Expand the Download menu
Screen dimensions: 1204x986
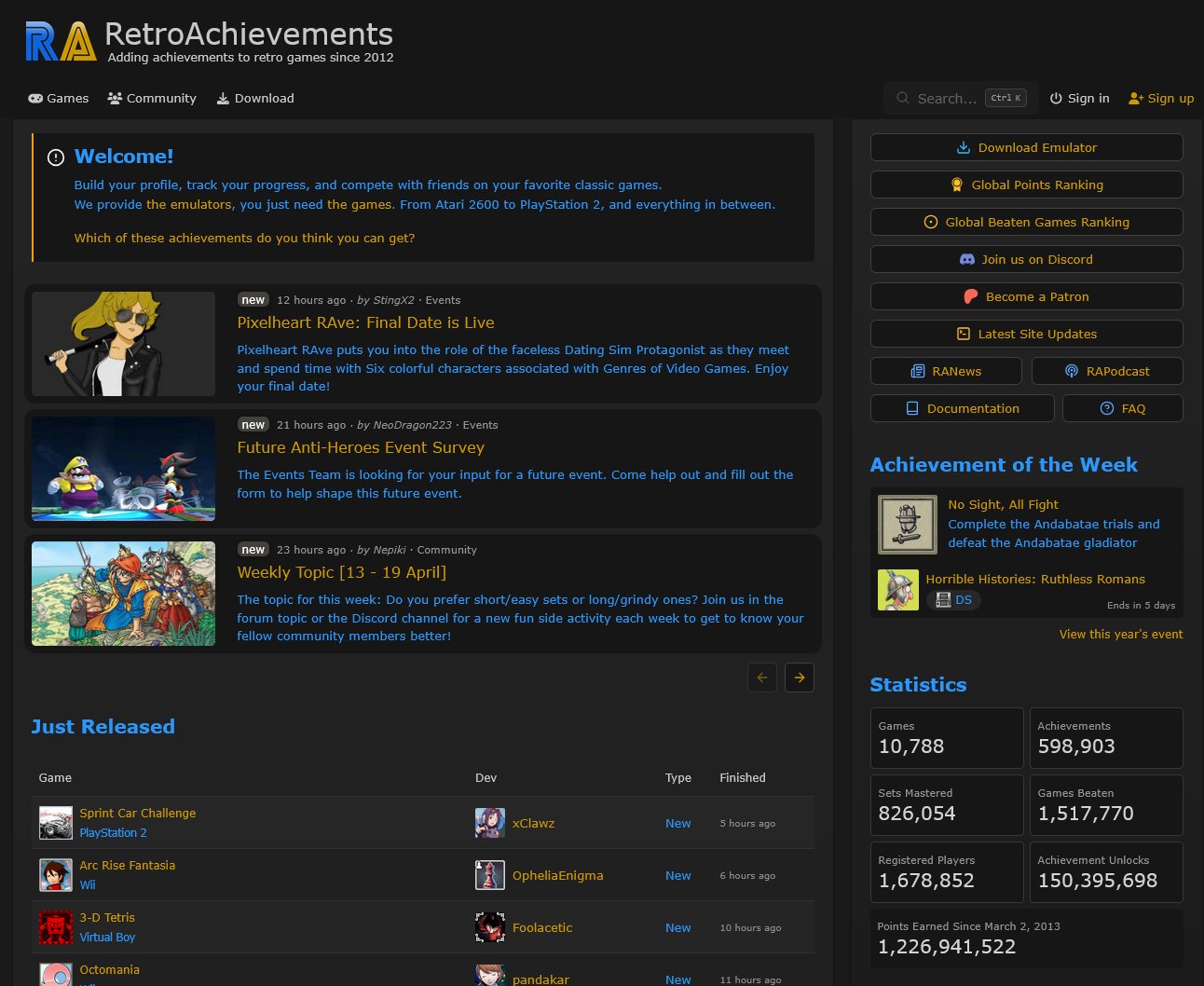tap(255, 98)
